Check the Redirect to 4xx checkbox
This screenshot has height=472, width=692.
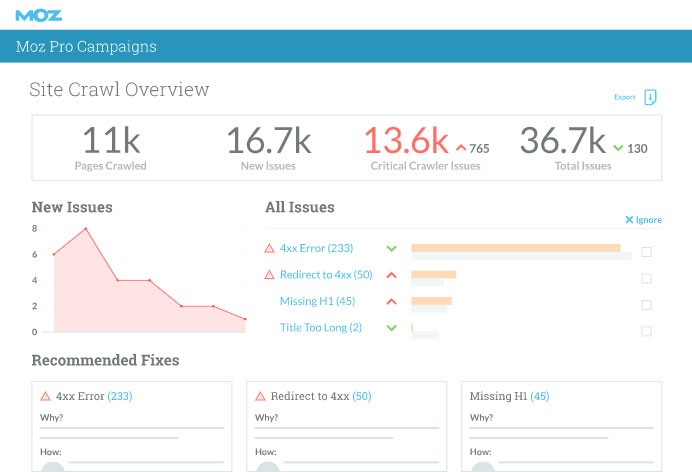[646, 278]
